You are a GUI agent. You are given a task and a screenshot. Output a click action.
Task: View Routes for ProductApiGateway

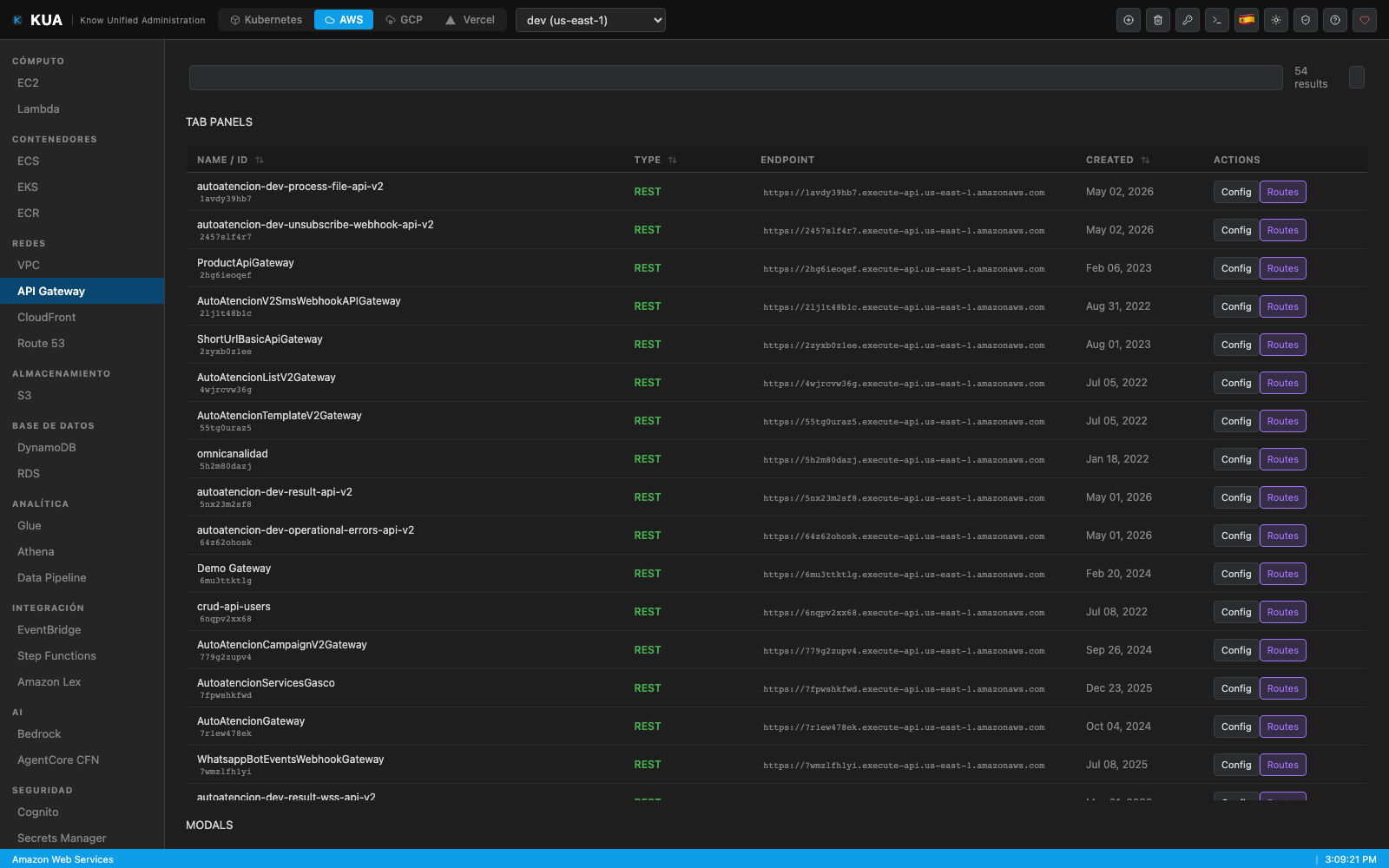pos(1282,268)
